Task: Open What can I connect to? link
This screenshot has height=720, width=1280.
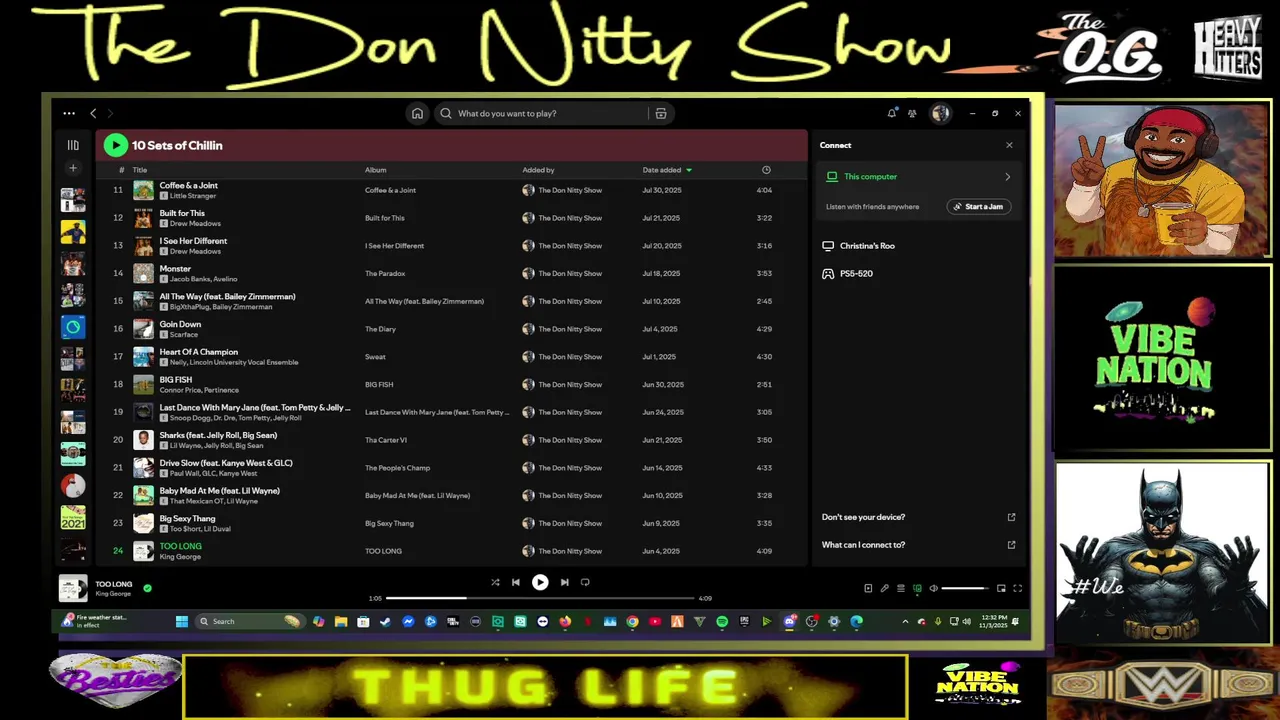Action: (x=863, y=545)
